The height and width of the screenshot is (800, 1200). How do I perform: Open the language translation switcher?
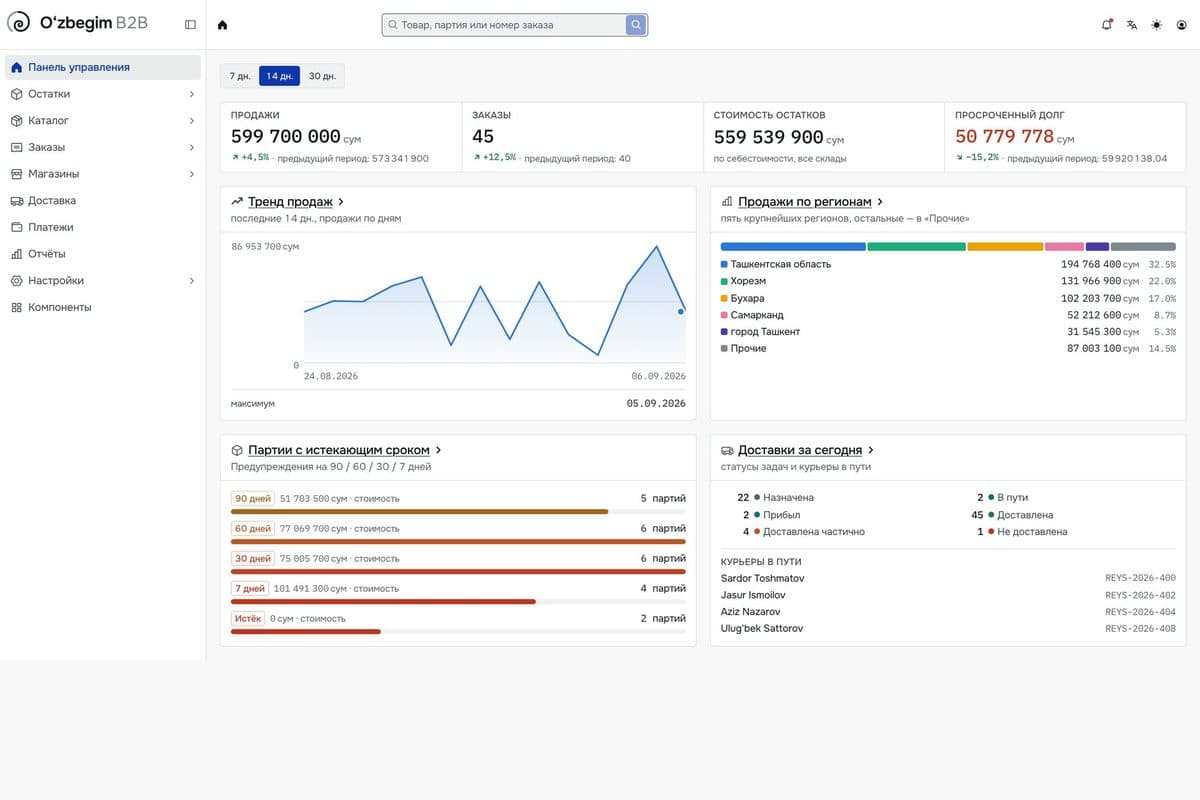[x=1132, y=25]
